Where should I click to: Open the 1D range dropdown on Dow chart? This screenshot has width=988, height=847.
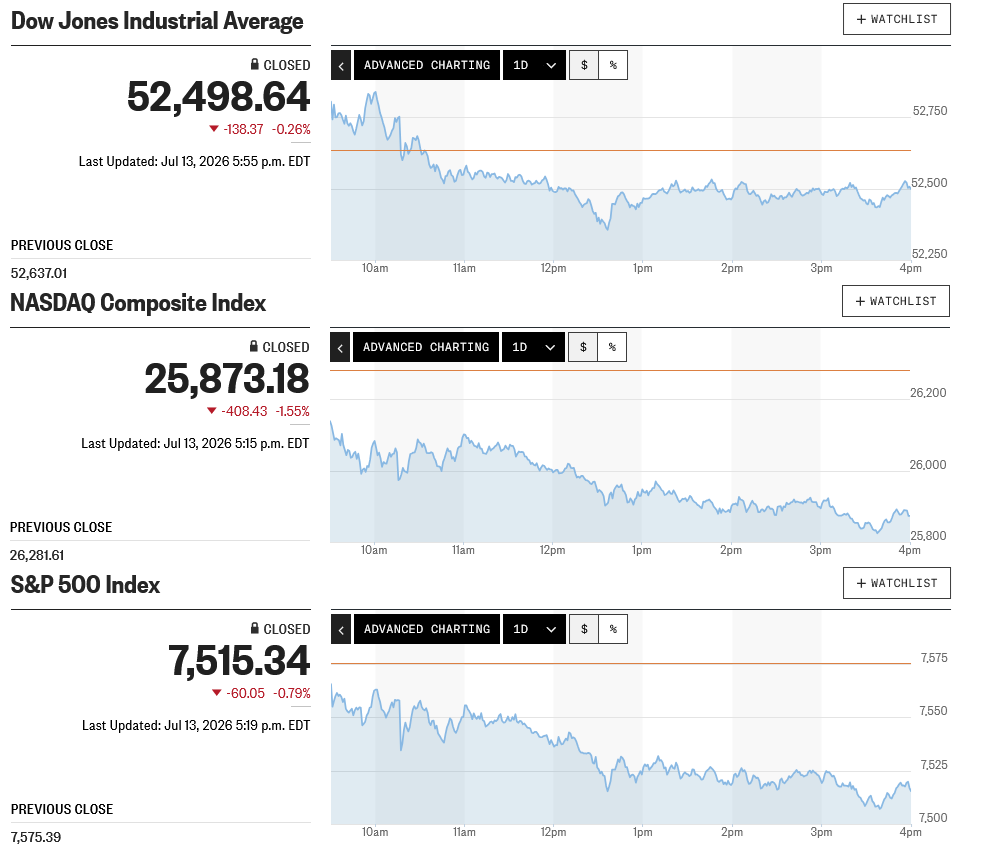tap(534, 66)
